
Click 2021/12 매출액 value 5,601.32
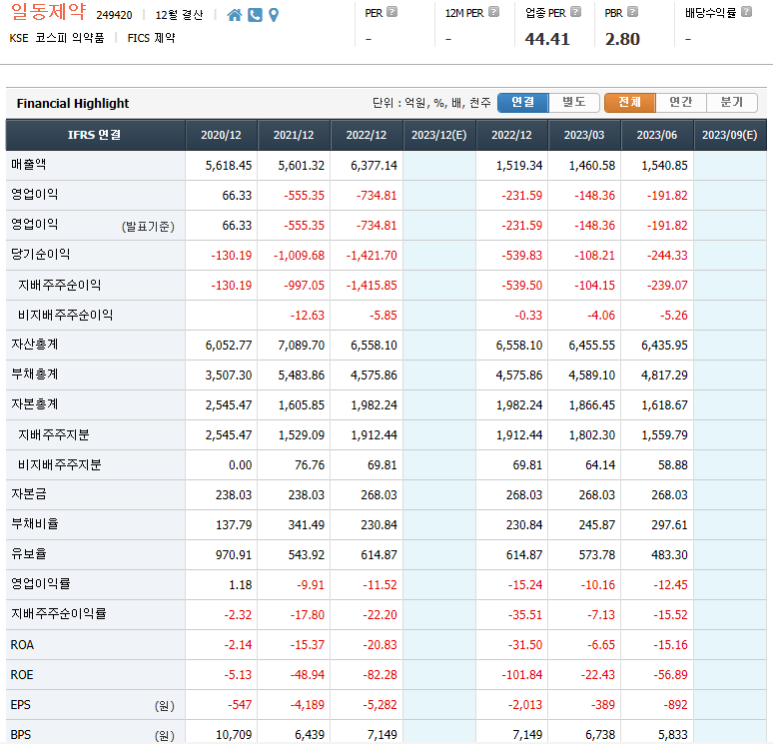point(301,166)
